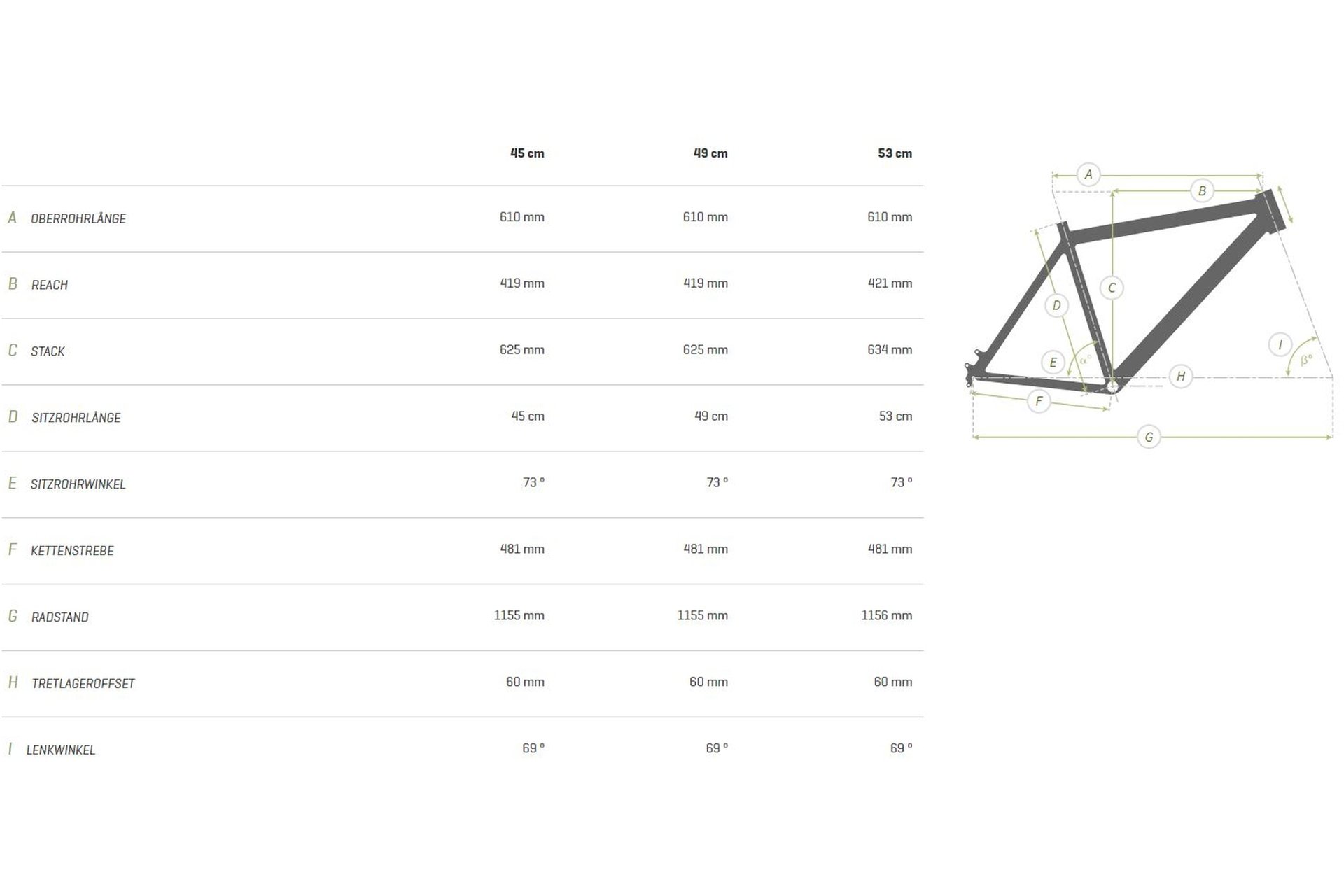Click the circled F chainstay marker

tap(1039, 401)
